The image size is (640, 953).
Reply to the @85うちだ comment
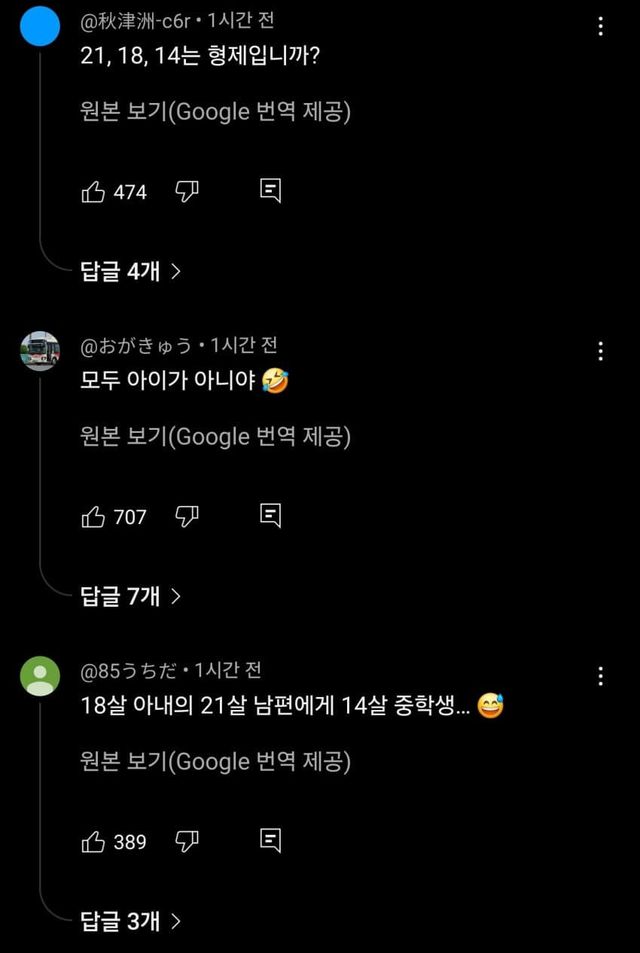coord(269,841)
